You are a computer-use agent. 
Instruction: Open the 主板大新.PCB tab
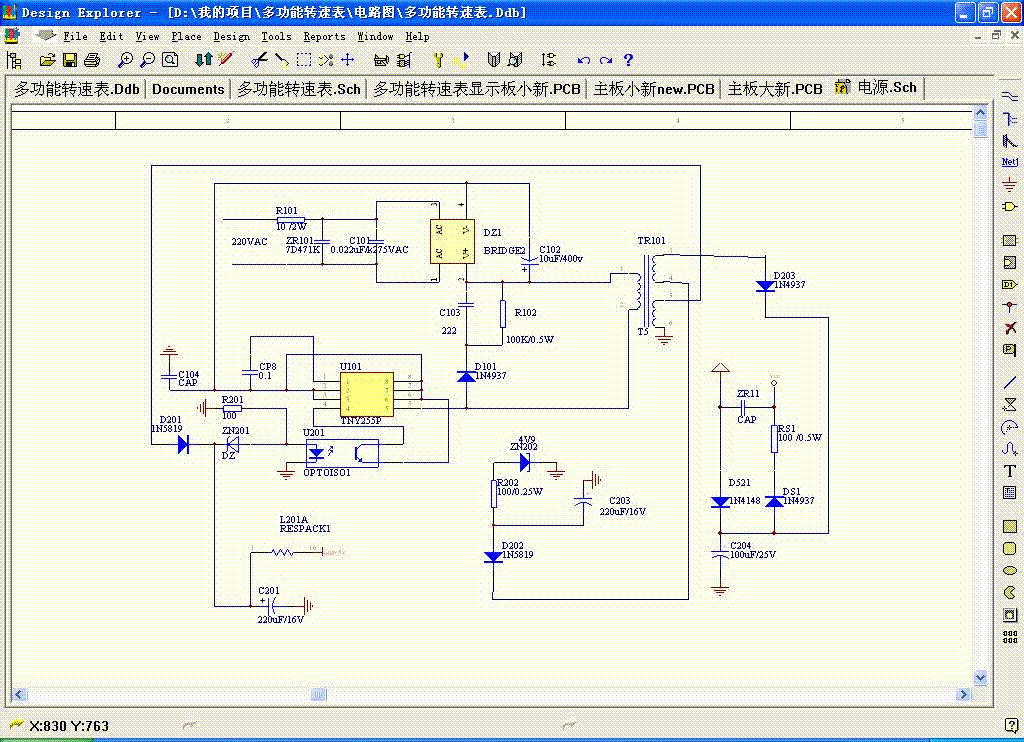(x=775, y=89)
